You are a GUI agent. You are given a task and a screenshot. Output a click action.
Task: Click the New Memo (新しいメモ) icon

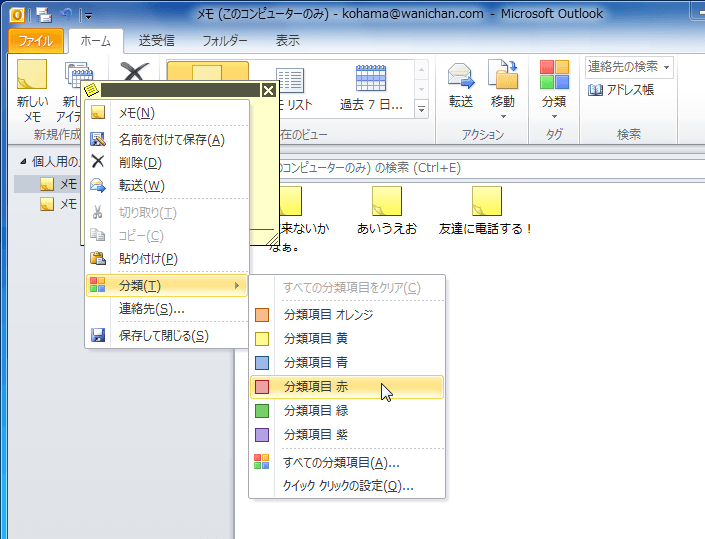pyautogui.click(x=32, y=75)
